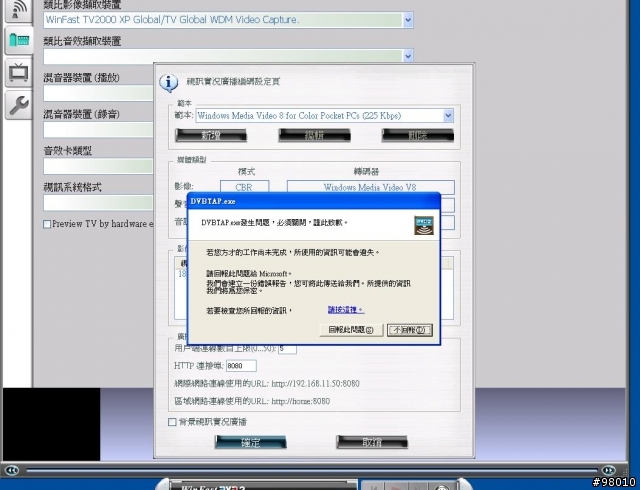
Task: Click the playback seek bar track
Action: coord(312,470)
